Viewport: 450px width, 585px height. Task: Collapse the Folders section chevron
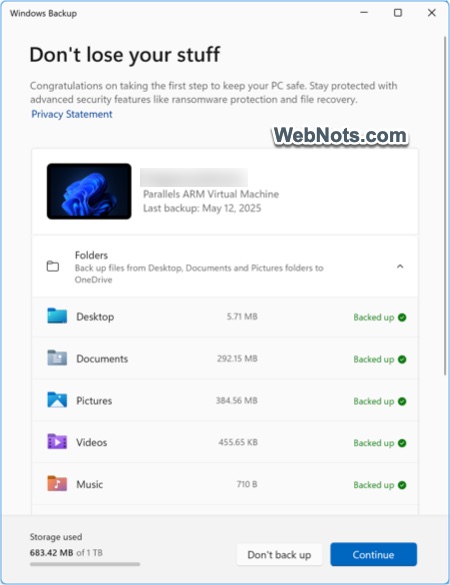click(x=400, y=266)
